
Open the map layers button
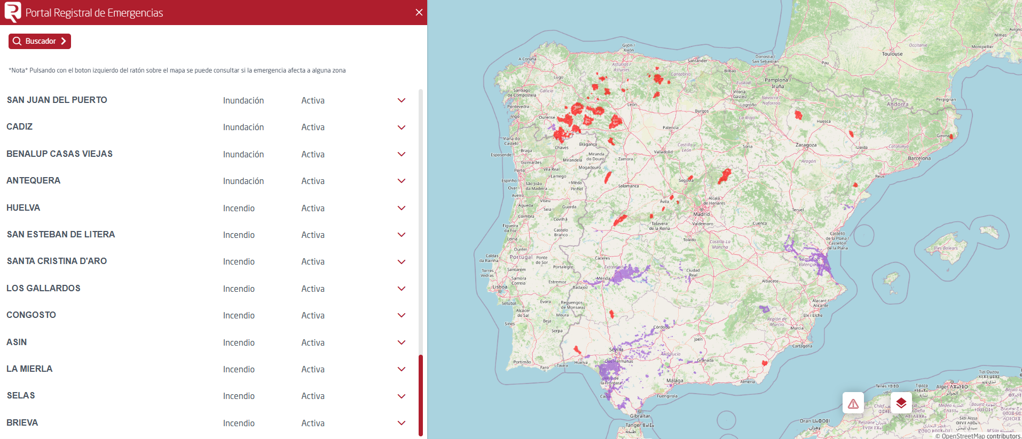point(901,403)
